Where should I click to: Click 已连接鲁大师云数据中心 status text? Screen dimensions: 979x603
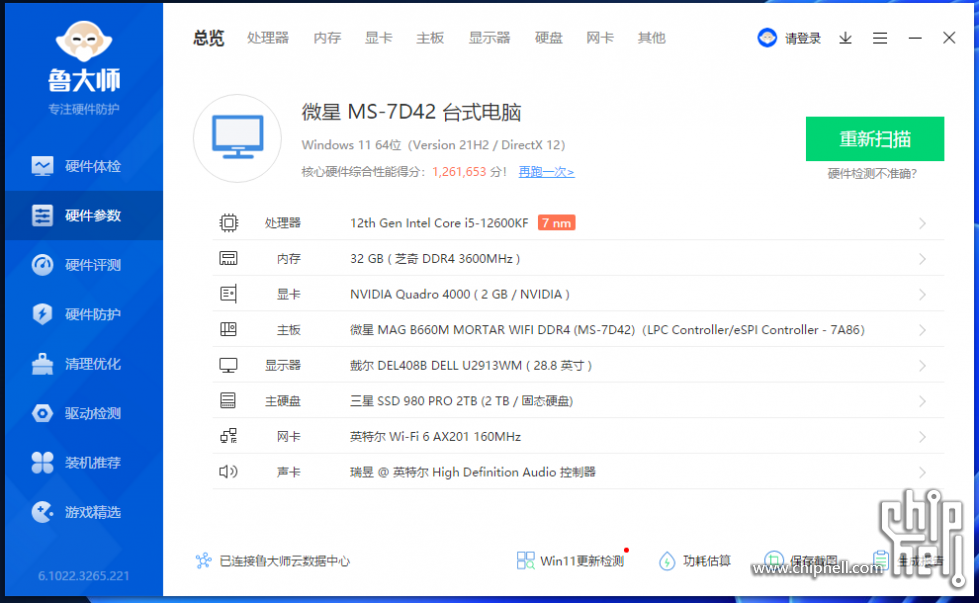coord(285,561)
